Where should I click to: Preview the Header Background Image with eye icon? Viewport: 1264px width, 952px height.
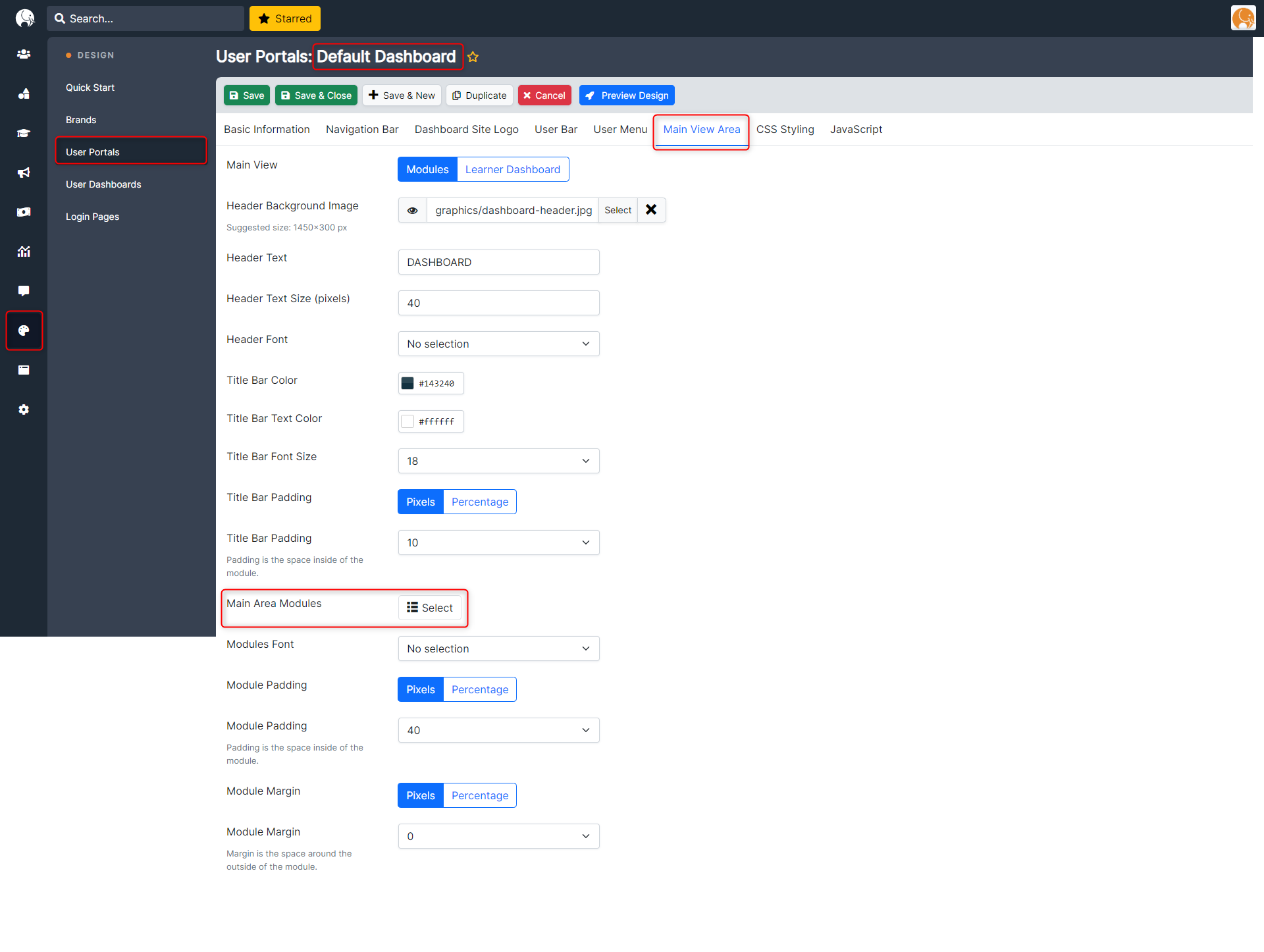coord(412,210)
